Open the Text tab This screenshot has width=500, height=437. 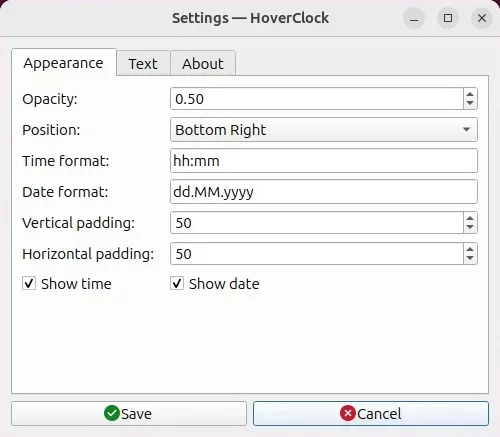coord(143,63)
